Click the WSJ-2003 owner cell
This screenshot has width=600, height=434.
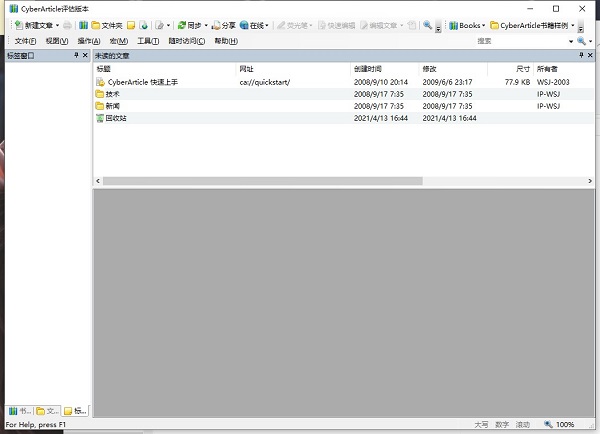pos(553,82)
